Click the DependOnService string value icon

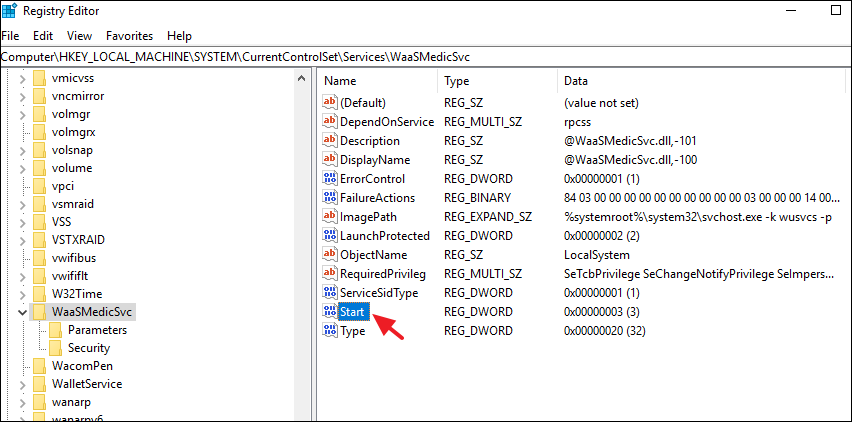(330, 122)
